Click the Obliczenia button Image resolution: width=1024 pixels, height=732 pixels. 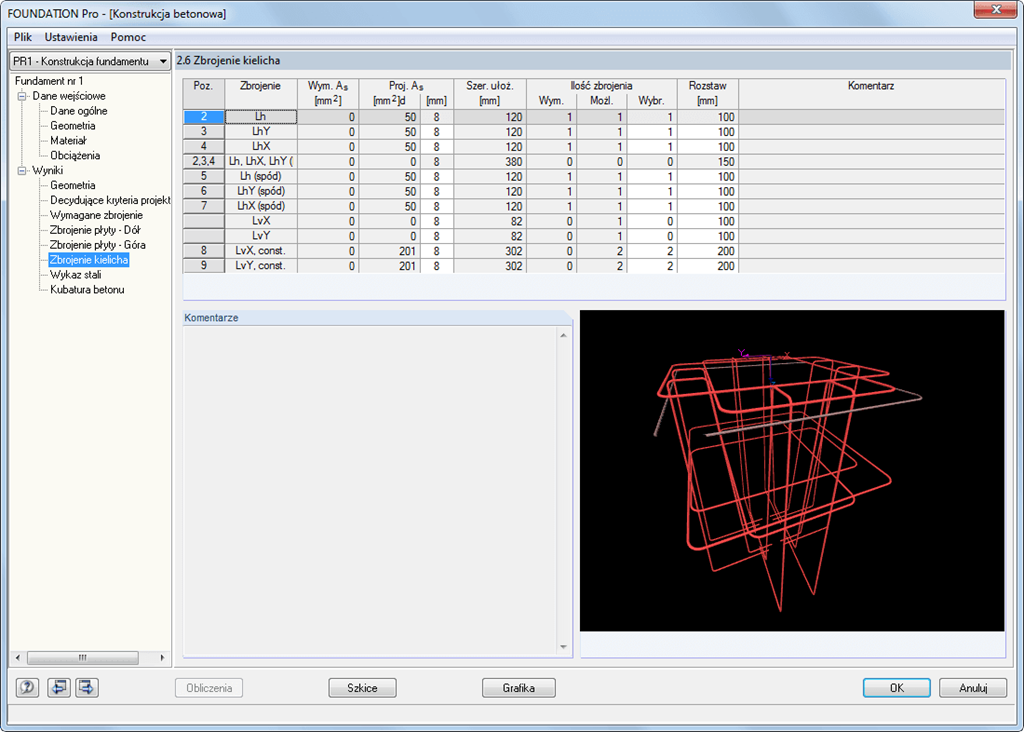[209, 688]
